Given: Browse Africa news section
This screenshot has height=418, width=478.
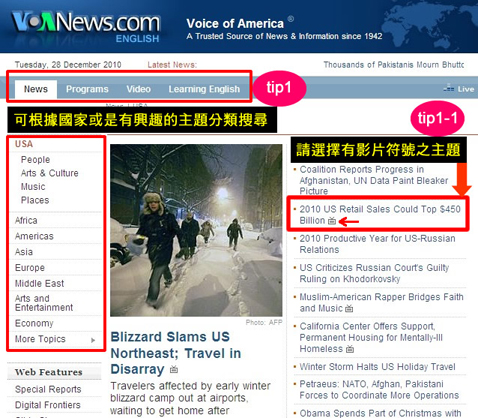Looking at the screenshot, I should [26, 220].
